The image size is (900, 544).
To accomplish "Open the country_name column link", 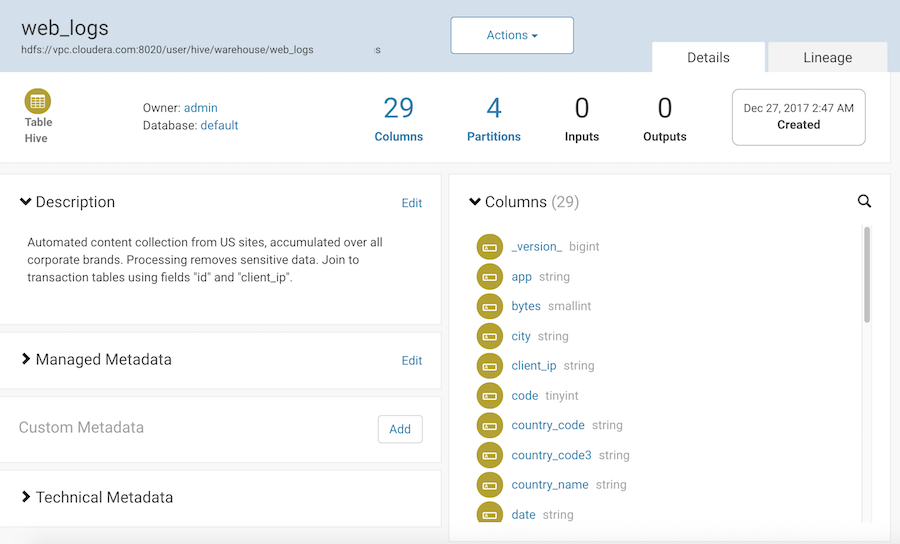I will tap(549, 485).
